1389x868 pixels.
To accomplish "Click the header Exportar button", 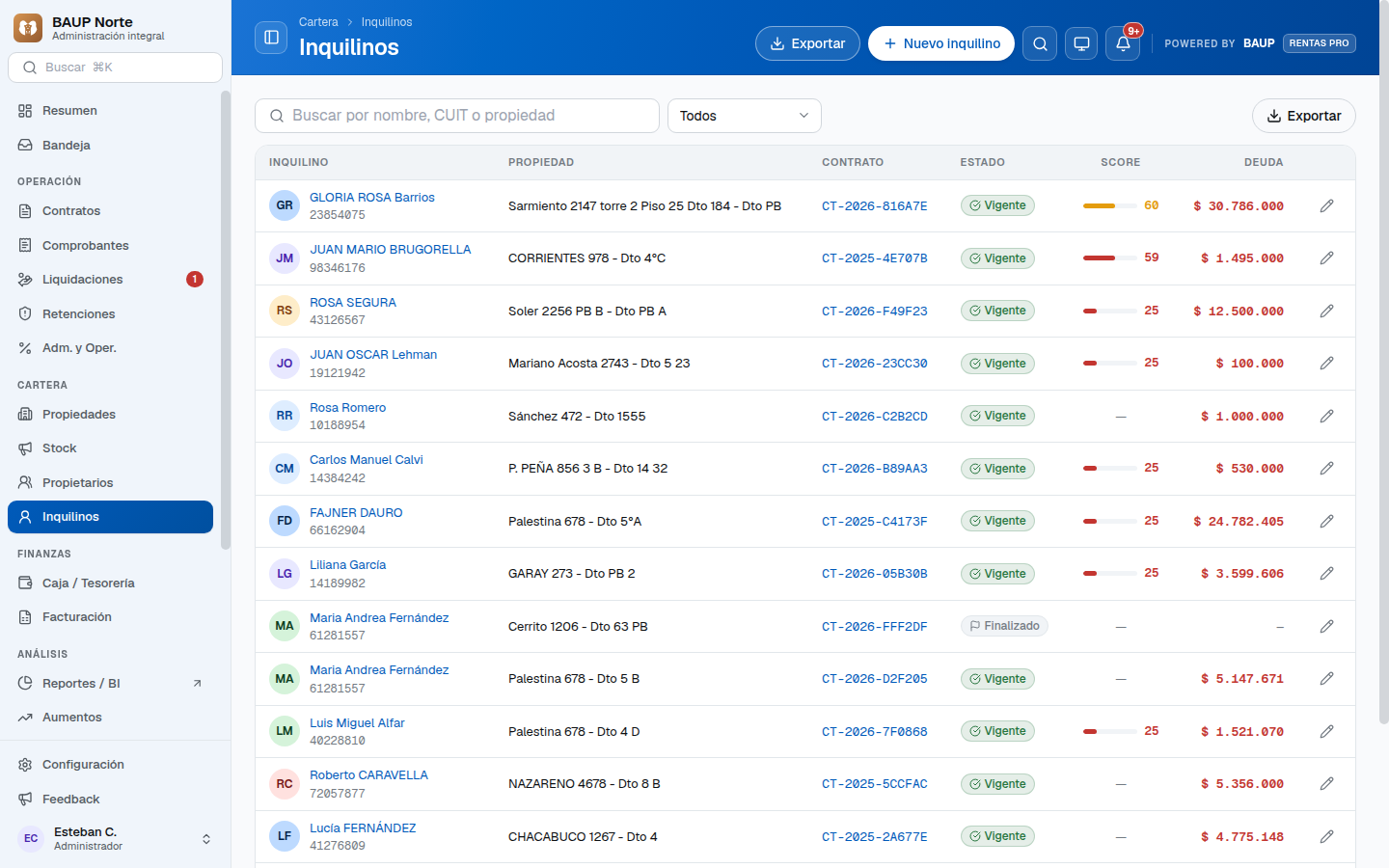I will point(807,43).
